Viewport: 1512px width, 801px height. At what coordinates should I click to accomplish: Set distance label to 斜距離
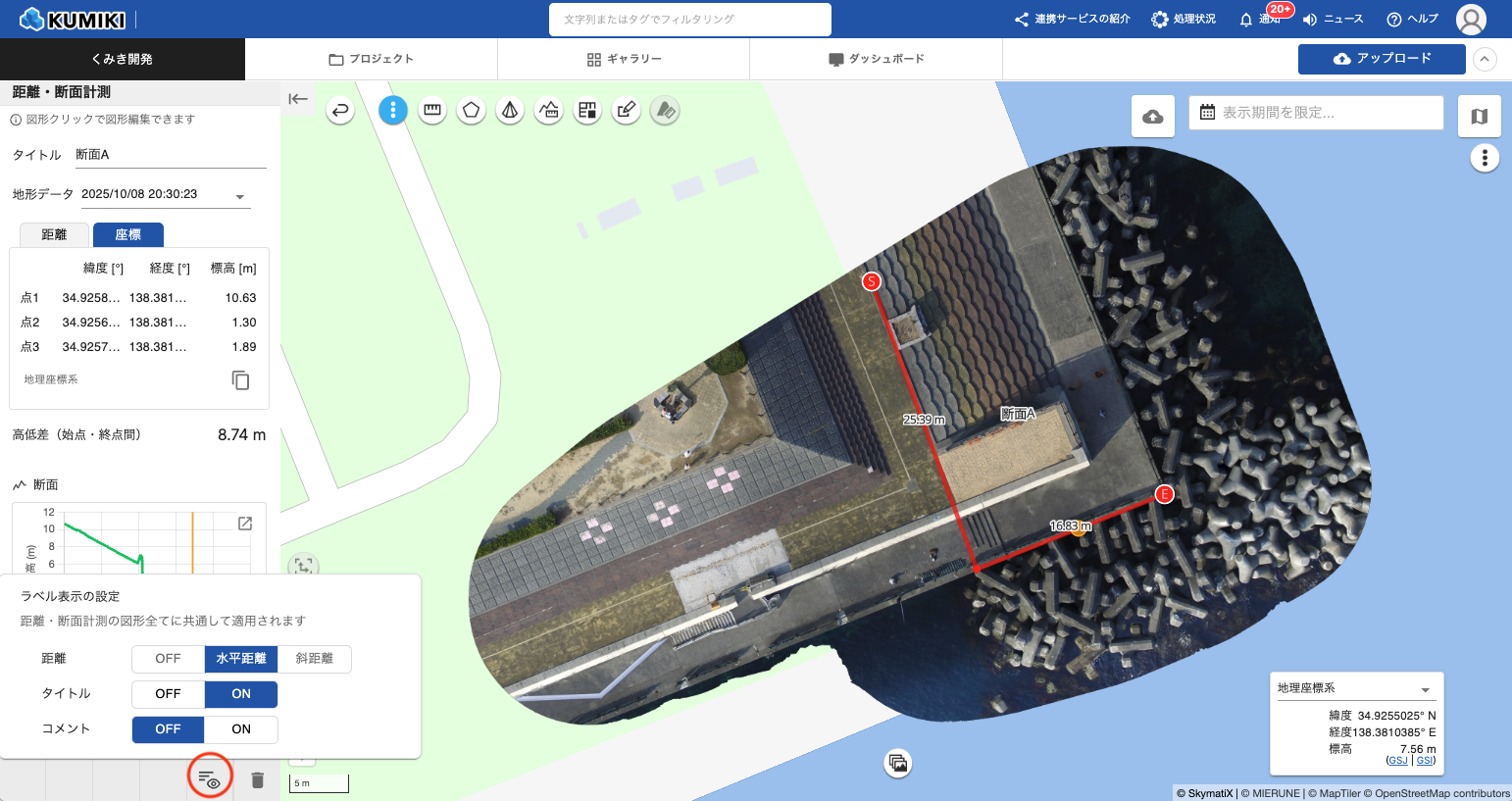coord(314,659)
